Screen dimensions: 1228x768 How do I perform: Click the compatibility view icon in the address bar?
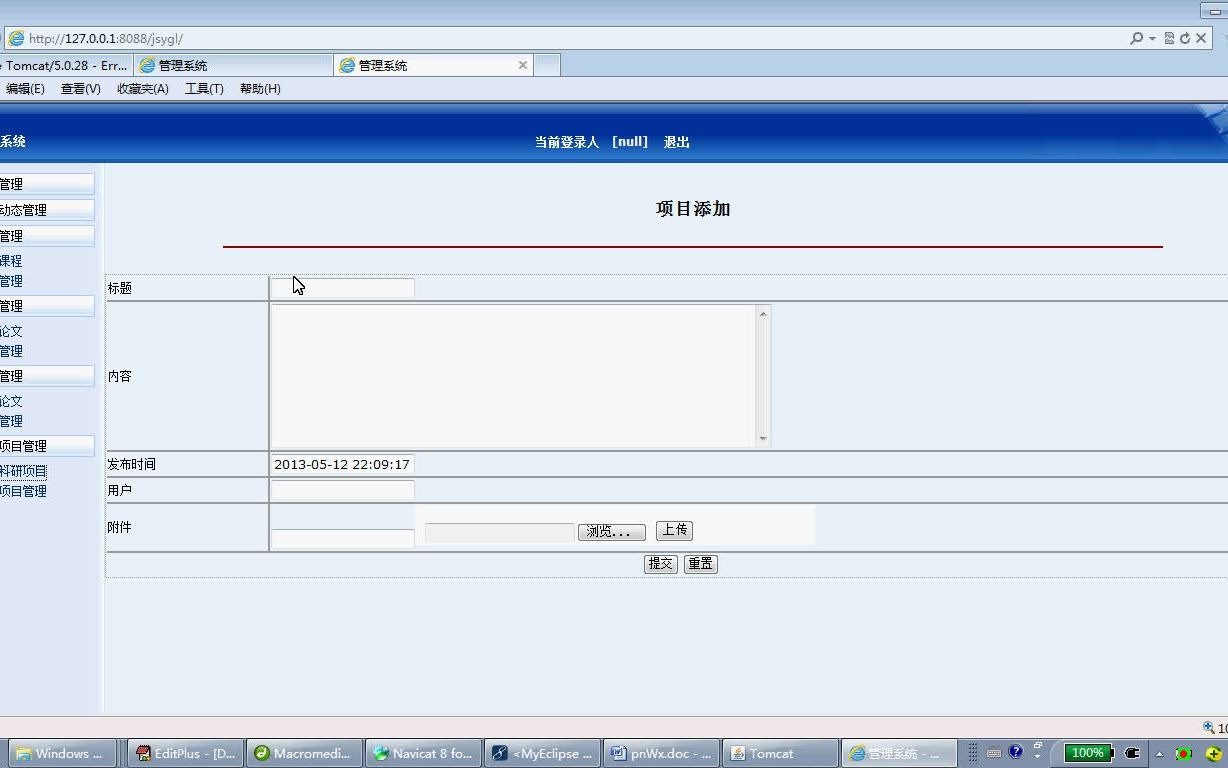coord(1169,38)
